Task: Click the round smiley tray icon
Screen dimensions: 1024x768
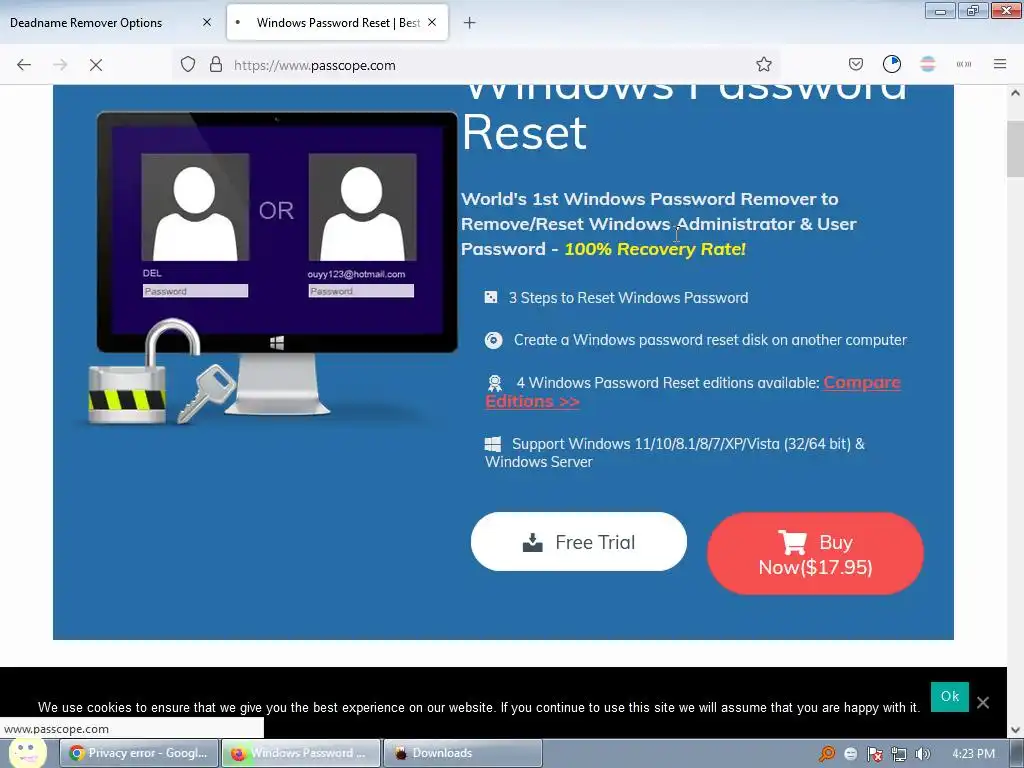Action: (850, 754)
